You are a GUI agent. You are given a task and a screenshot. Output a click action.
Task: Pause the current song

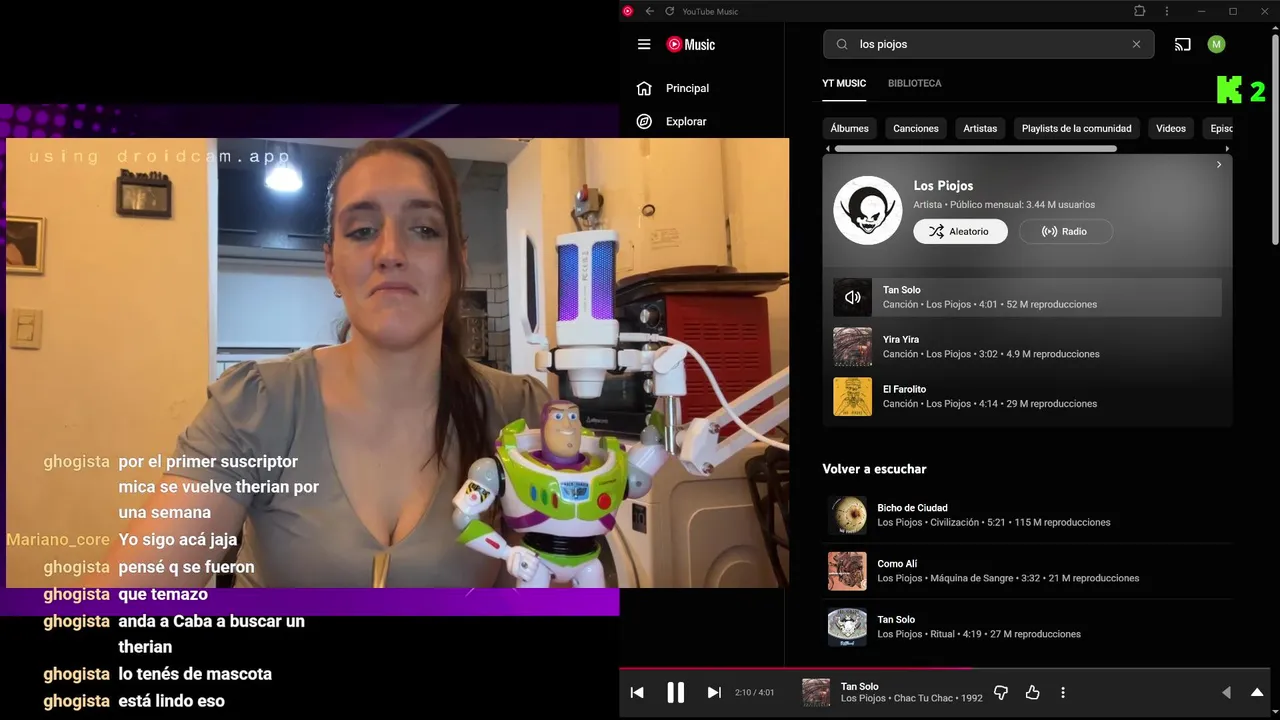pyautogui.click(x=676, y=692)
